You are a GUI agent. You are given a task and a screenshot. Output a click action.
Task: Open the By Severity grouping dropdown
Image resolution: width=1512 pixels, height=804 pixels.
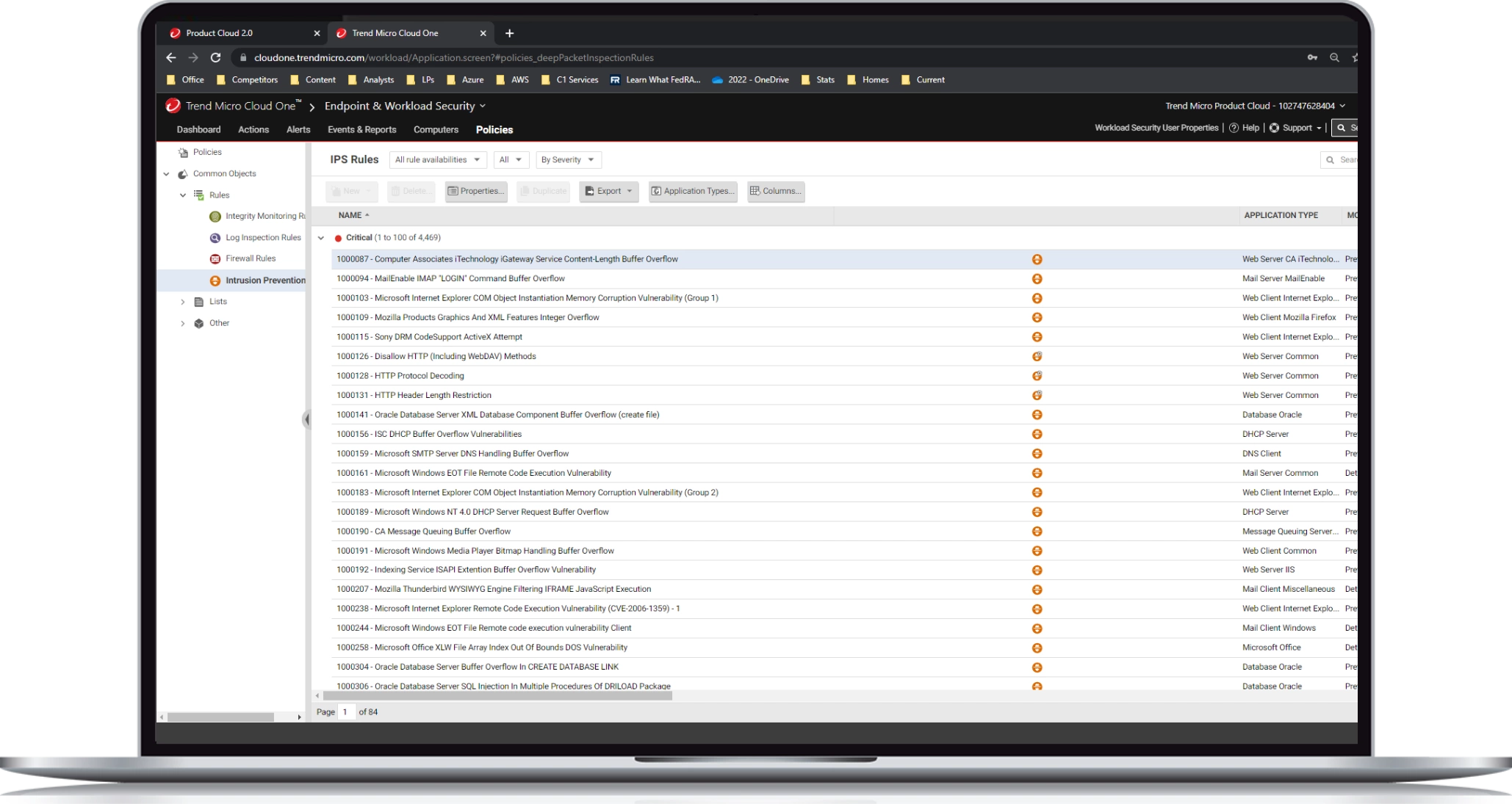click(568, 159)
